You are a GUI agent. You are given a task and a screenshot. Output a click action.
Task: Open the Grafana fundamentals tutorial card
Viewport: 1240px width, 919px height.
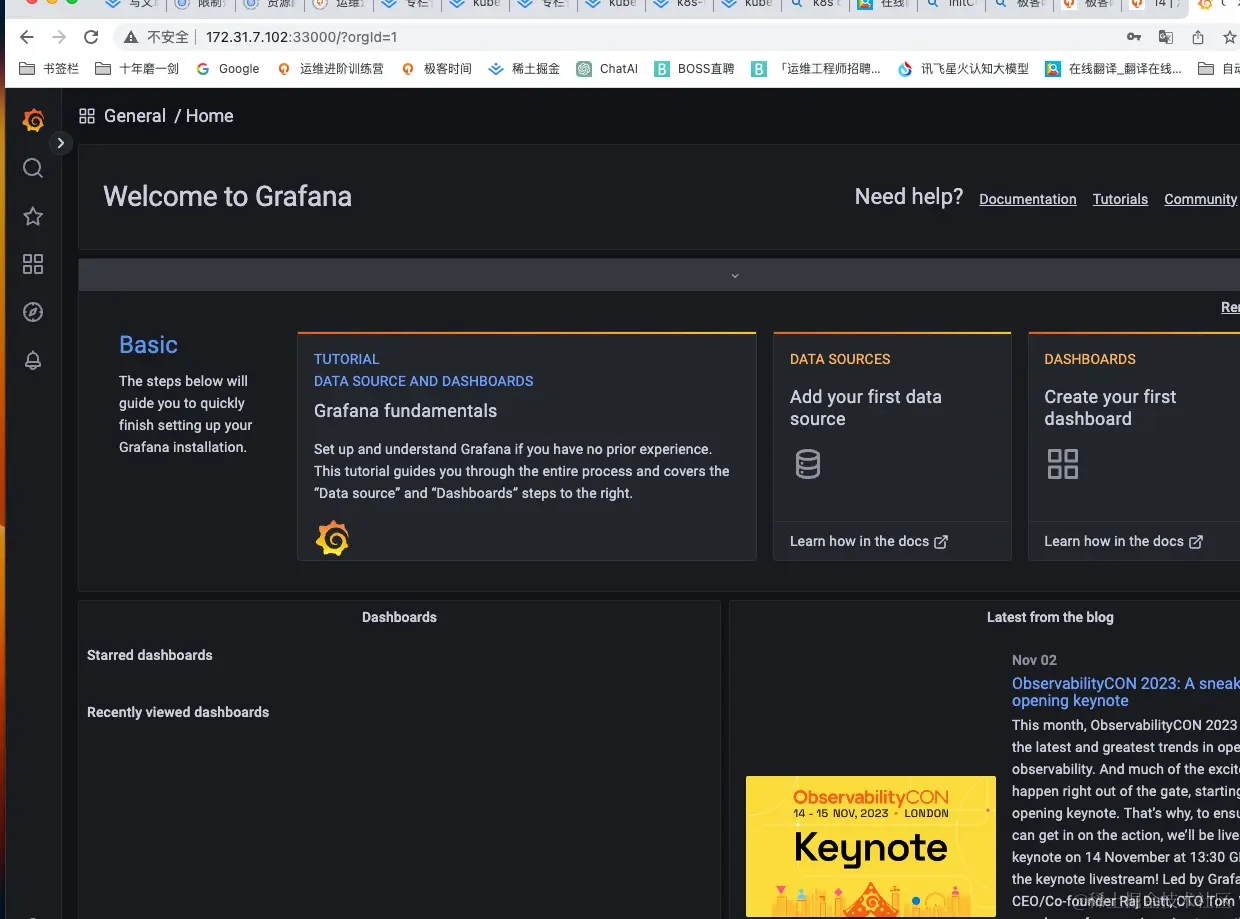526,447
